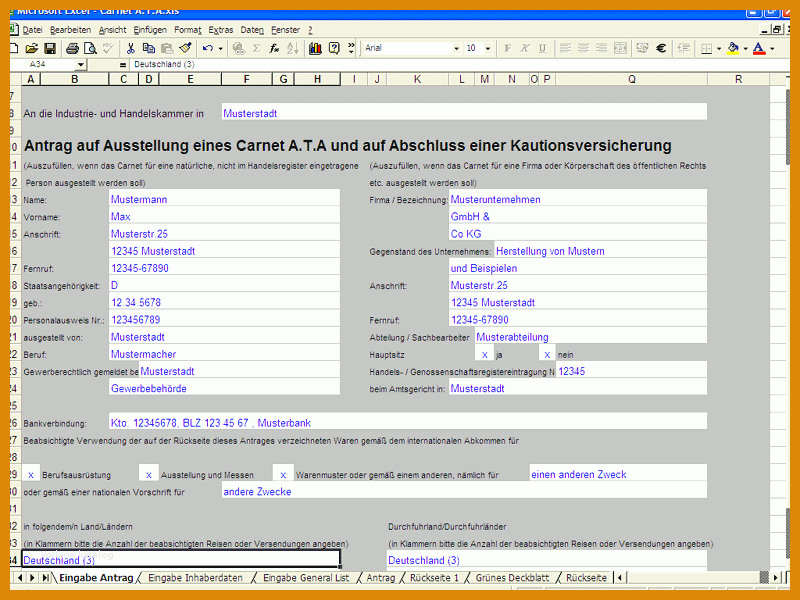Apply the red font color A
This screenshot has width=800, height=600.
[x=759, y=48]
